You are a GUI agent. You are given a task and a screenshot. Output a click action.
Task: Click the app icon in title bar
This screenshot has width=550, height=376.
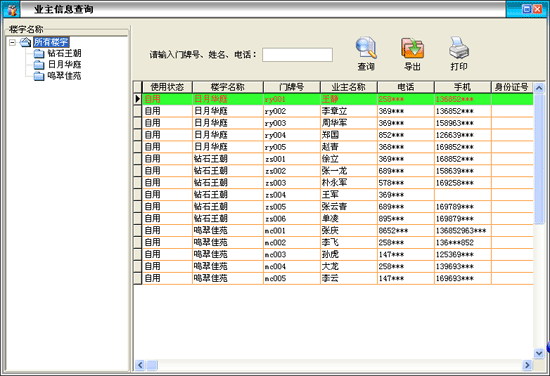pyautogui.click(x=12, y=9)
